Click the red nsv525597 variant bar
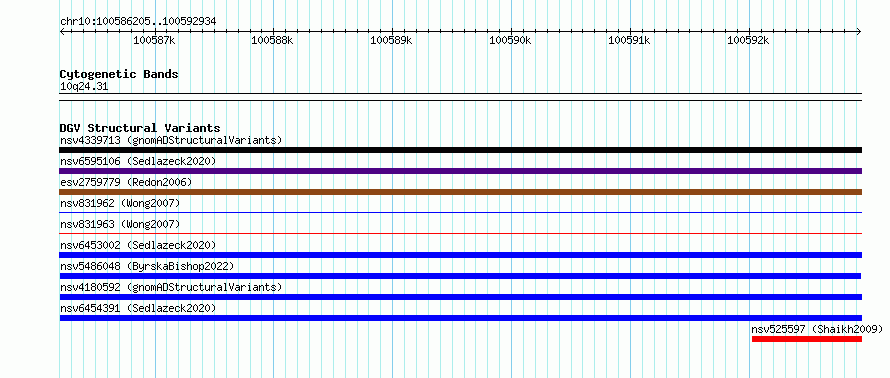This screenshot has height=378, width=890. click(x=807, y=339)
